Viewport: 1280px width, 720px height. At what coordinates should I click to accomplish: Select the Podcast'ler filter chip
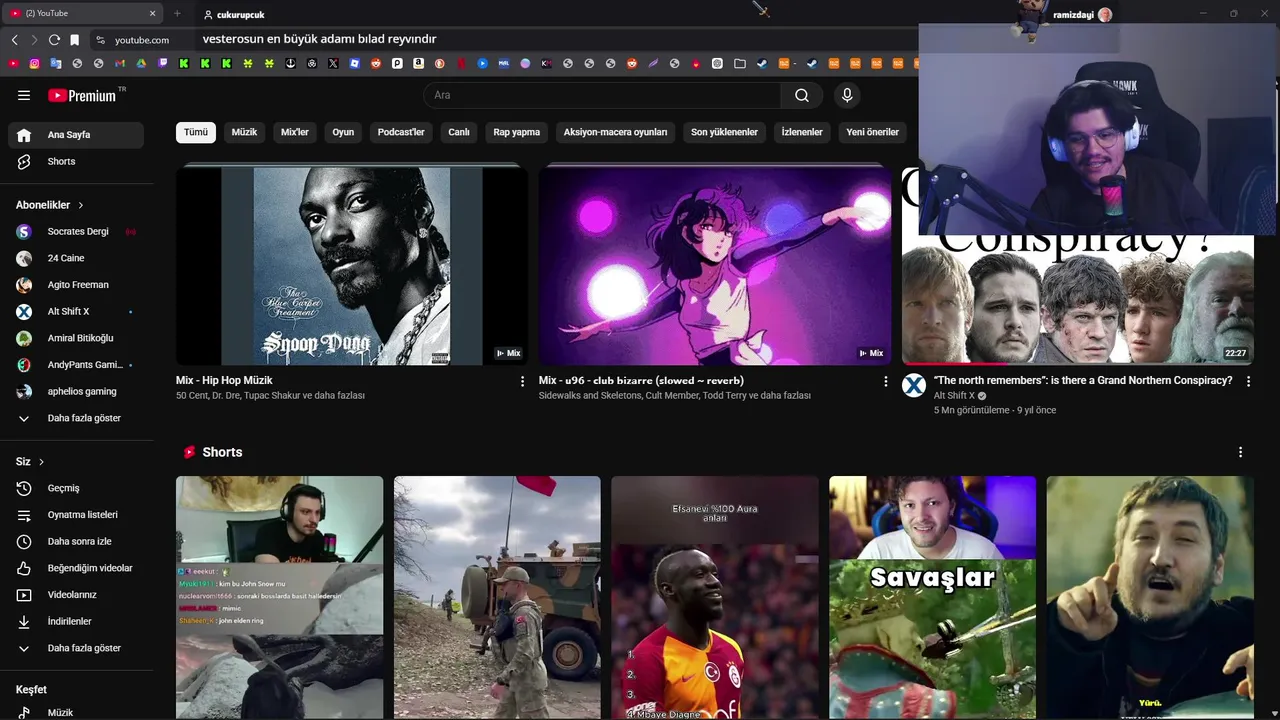click(x=401, y=132)
